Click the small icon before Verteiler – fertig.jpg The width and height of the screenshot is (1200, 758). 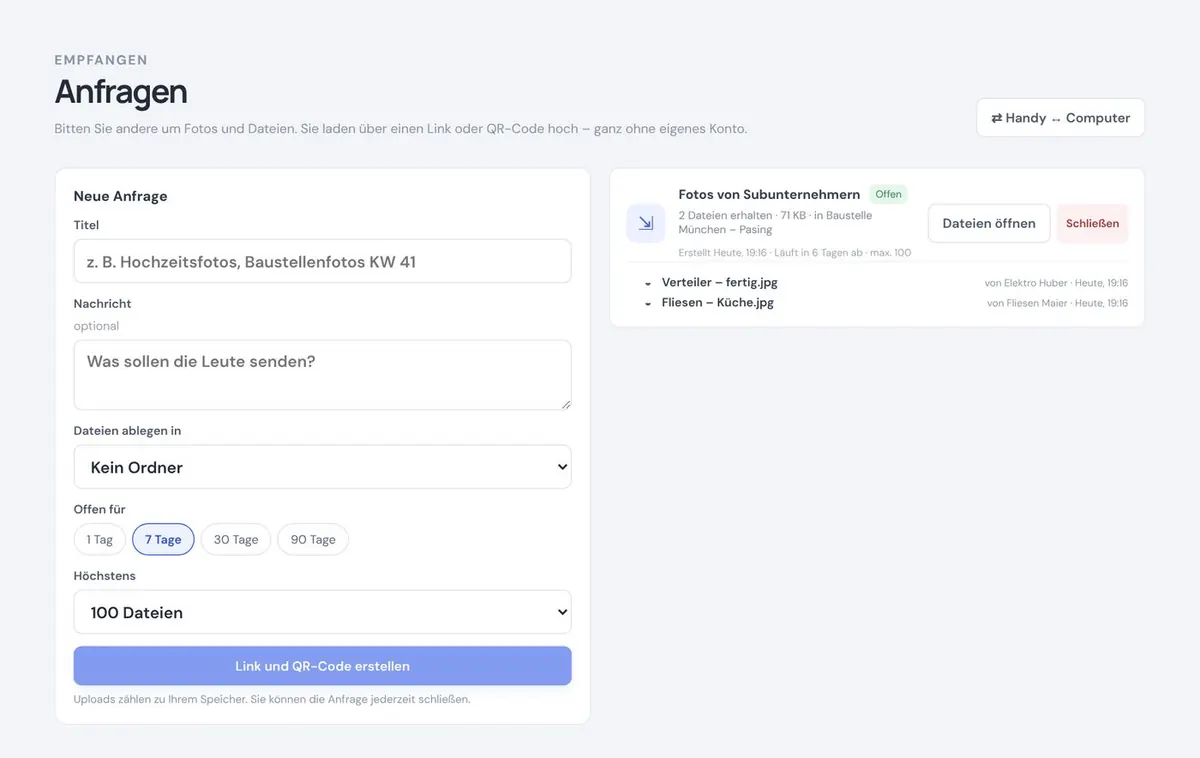649,284
